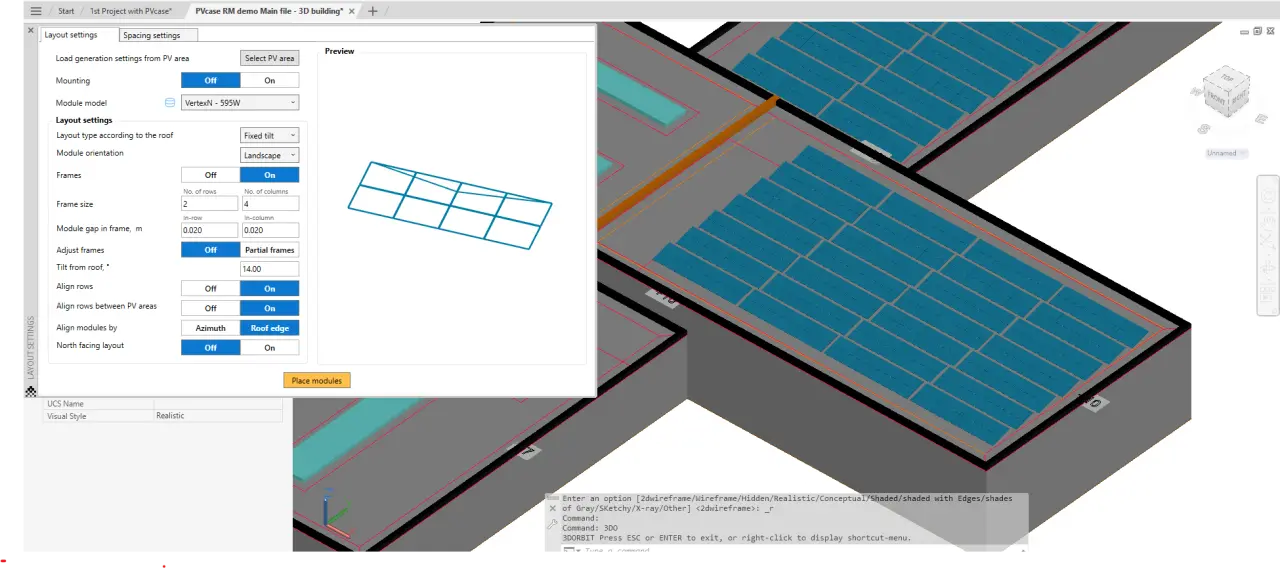
Task: Enable North facing layout On
Action: pos(269,348)
